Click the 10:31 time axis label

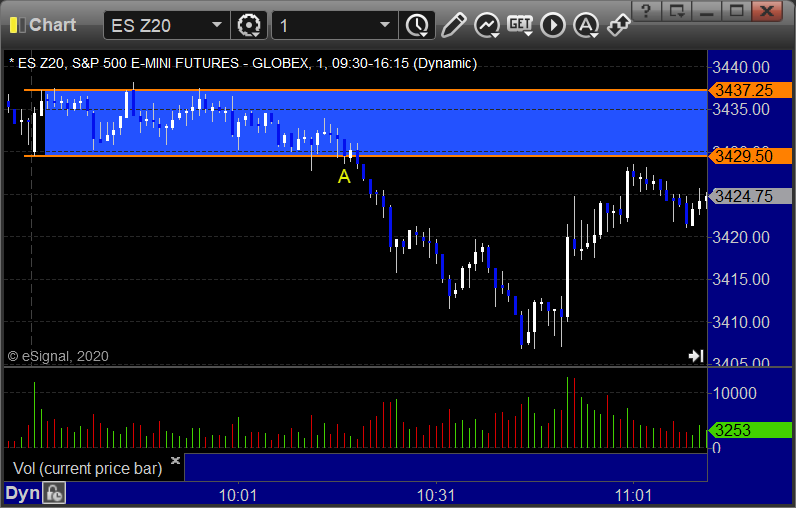(436, 495)
